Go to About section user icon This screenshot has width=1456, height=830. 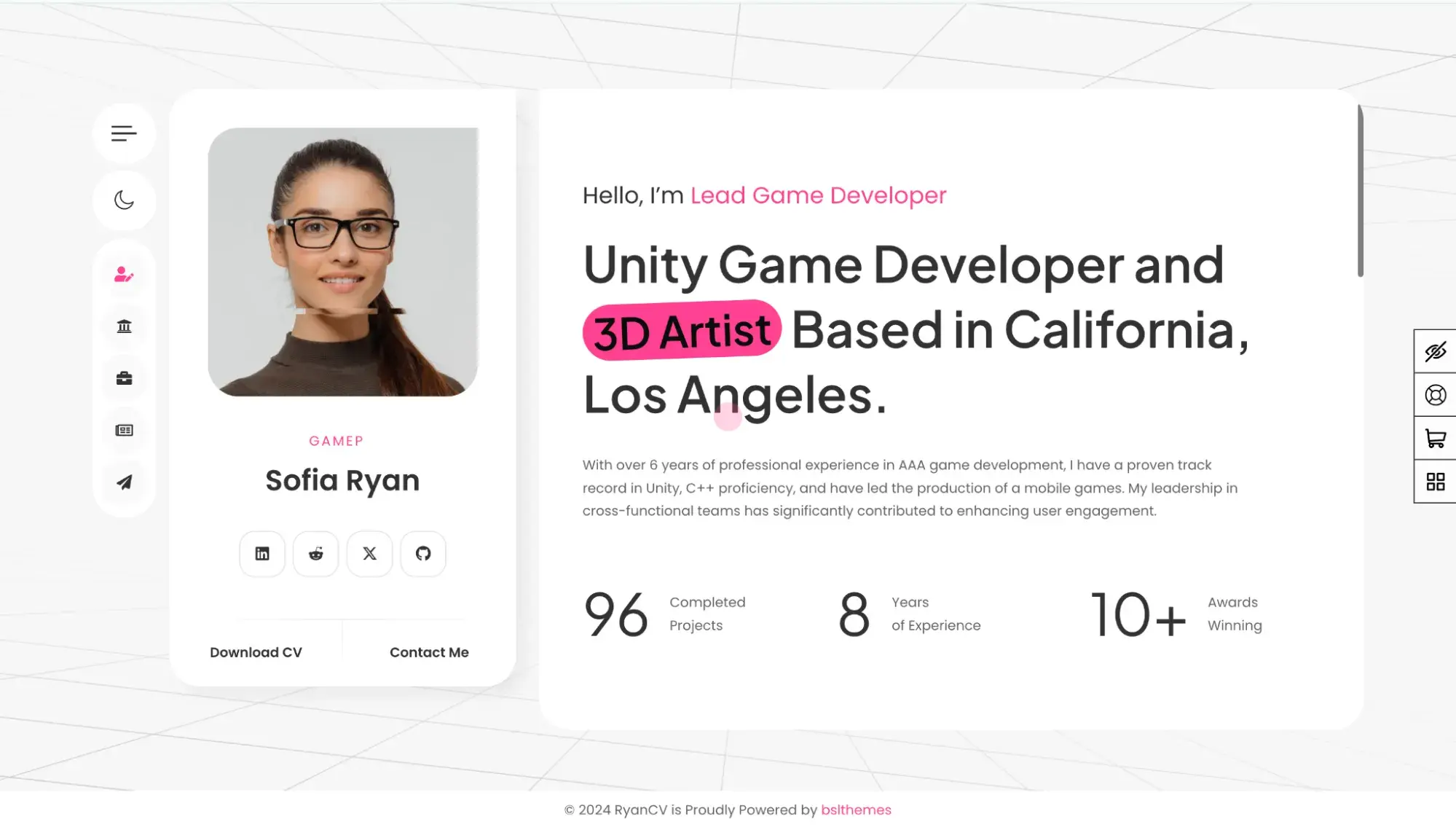tap(124, 274)
